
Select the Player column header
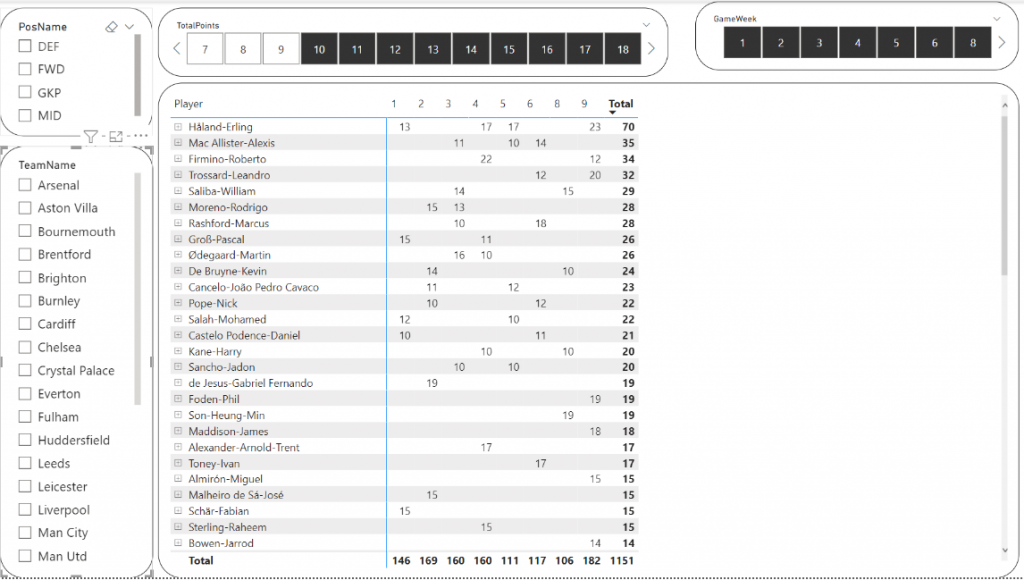pos(189,103)
